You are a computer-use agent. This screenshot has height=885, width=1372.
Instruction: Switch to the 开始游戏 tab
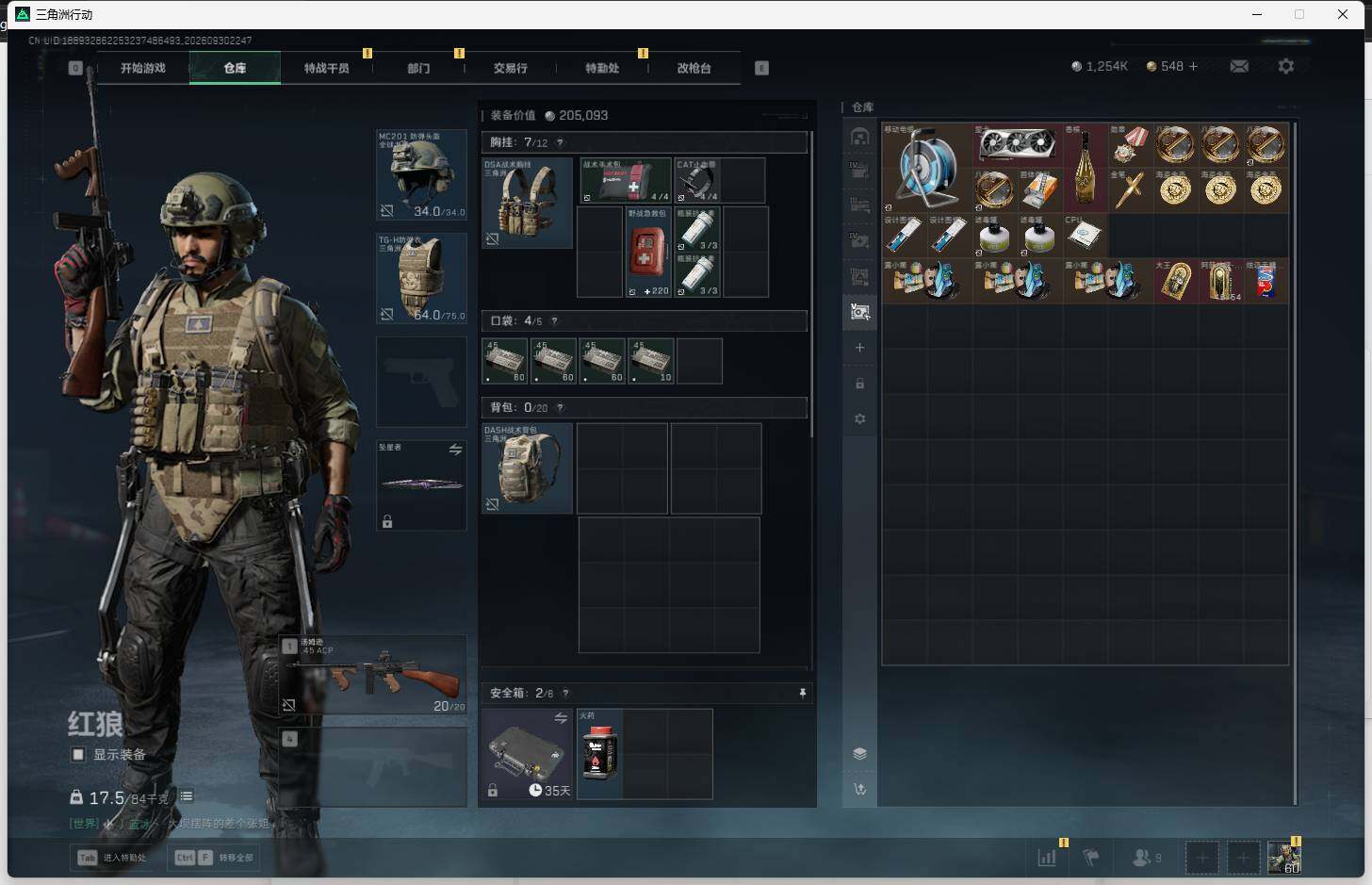(142, 68)
